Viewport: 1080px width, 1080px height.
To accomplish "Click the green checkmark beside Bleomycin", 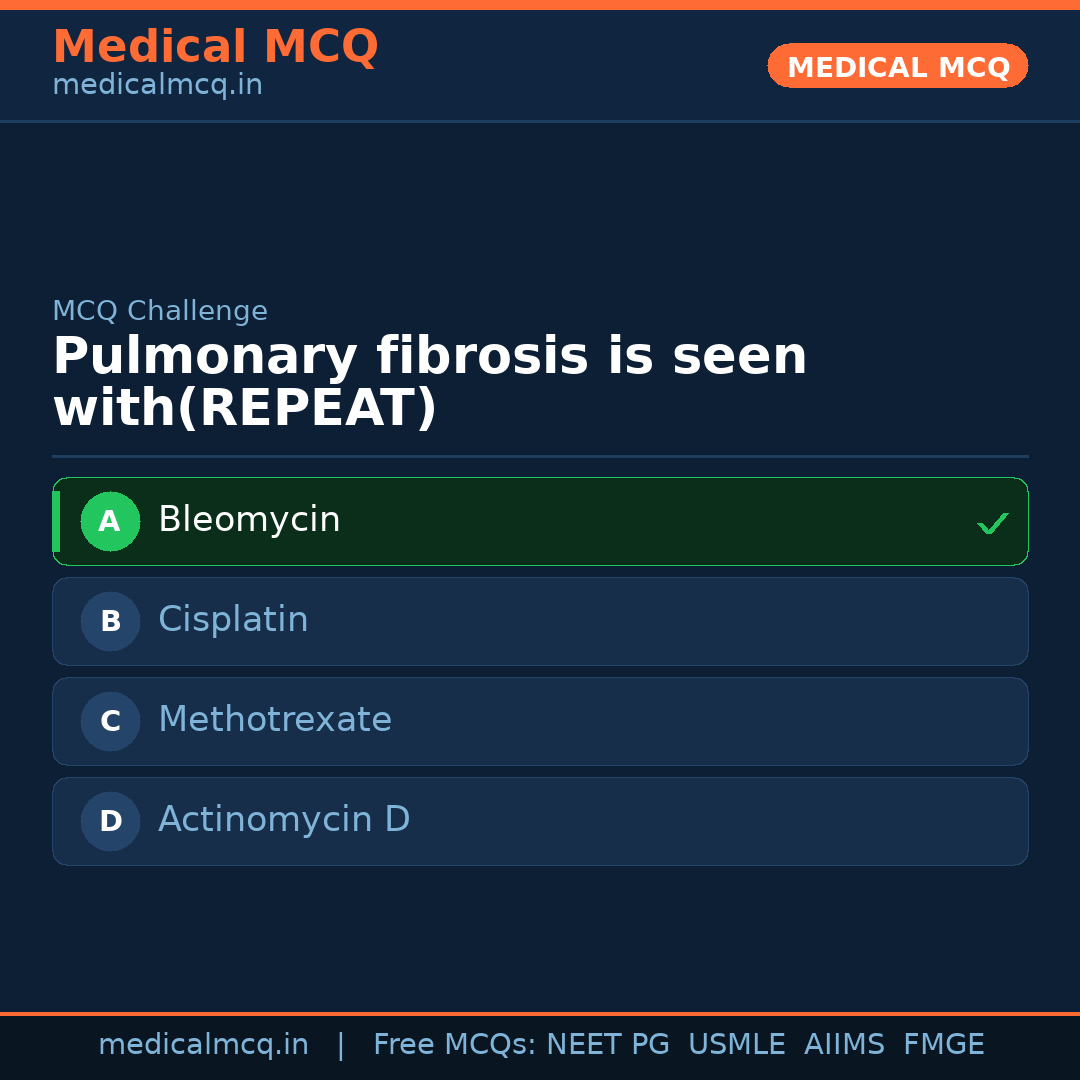I will (992, 523).
